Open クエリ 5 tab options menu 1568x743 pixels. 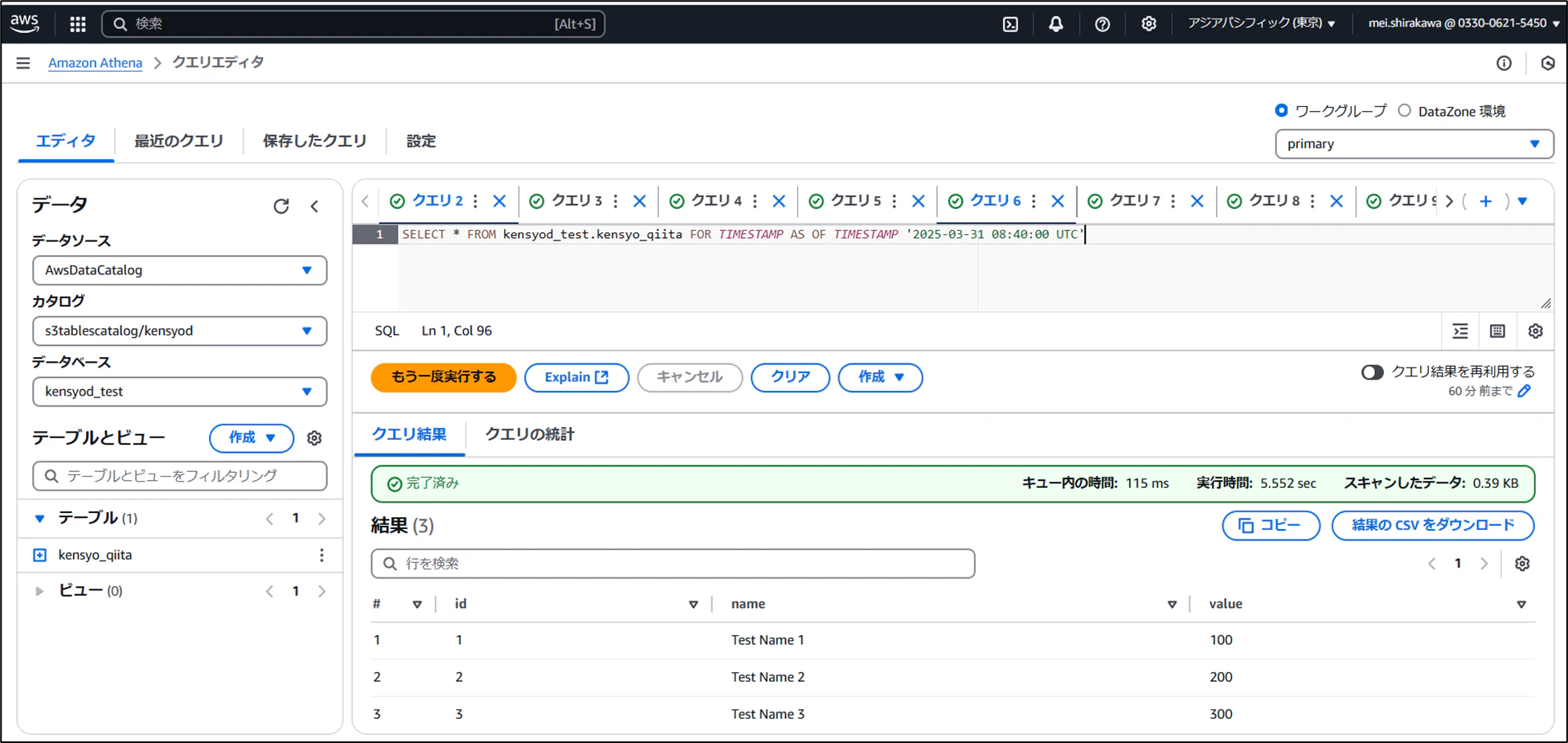895,201
